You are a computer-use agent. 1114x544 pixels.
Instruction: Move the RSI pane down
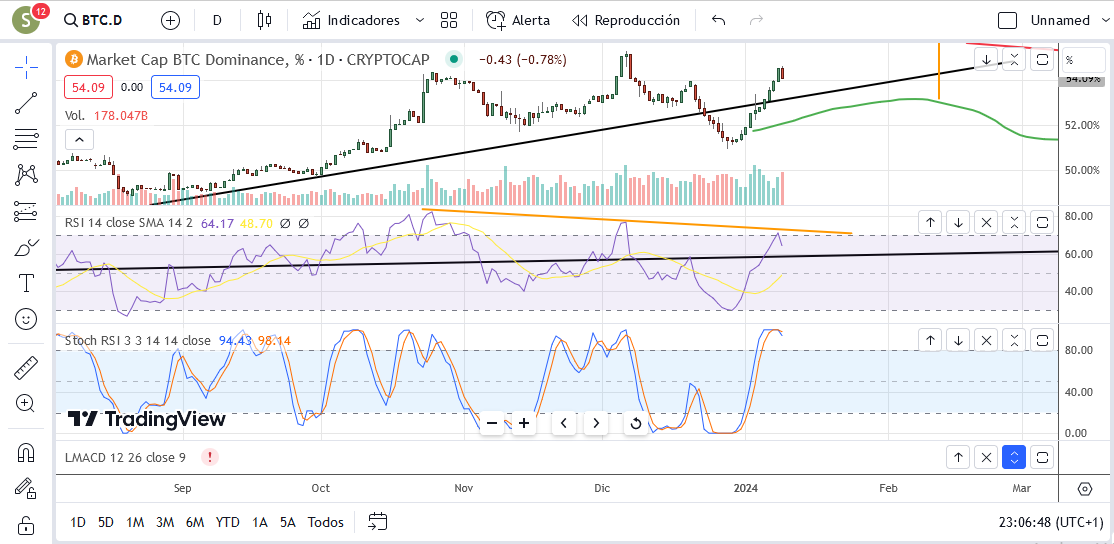coord(958,223)
